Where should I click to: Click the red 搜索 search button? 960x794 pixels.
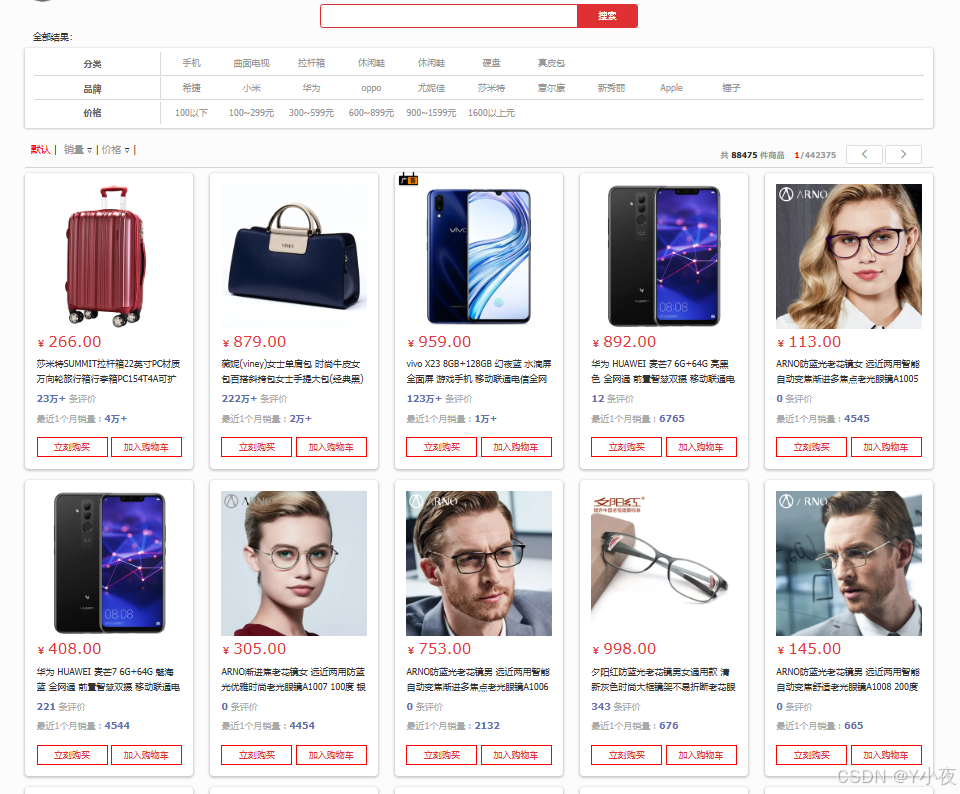tap(607, 16)
